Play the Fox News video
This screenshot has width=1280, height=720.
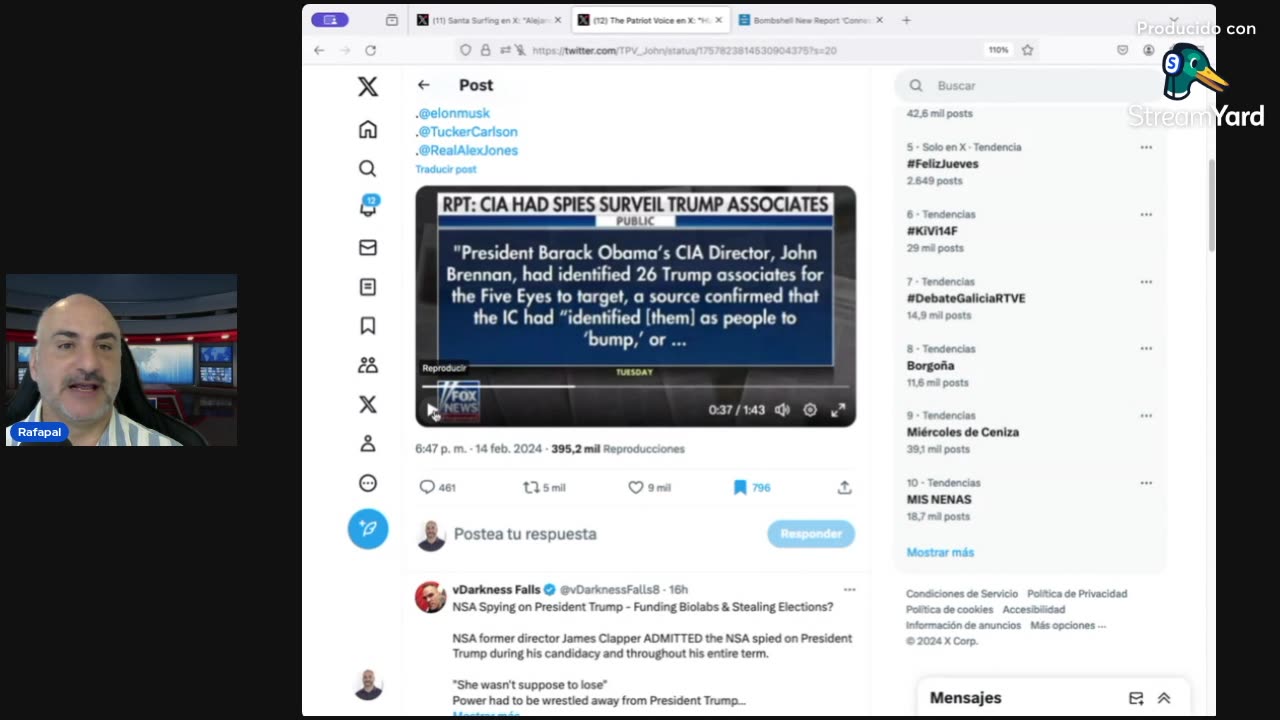(x=432, y=409)
